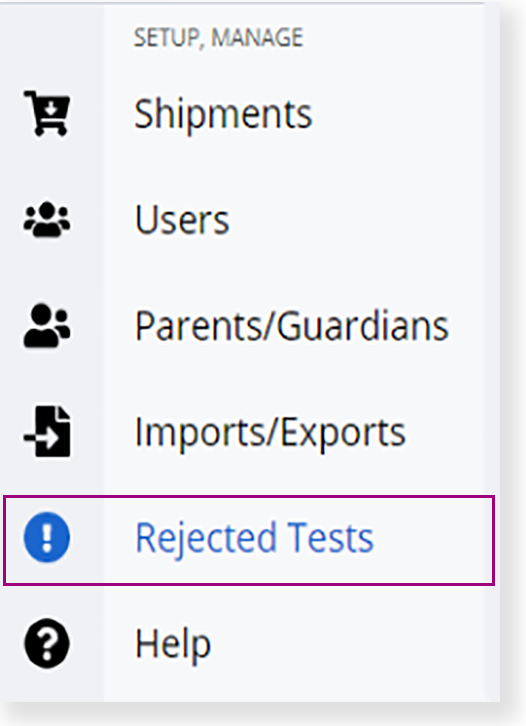This screenshot has height=726, width=526.
Task: Open the Help menu label
Action: click(173, 645)
